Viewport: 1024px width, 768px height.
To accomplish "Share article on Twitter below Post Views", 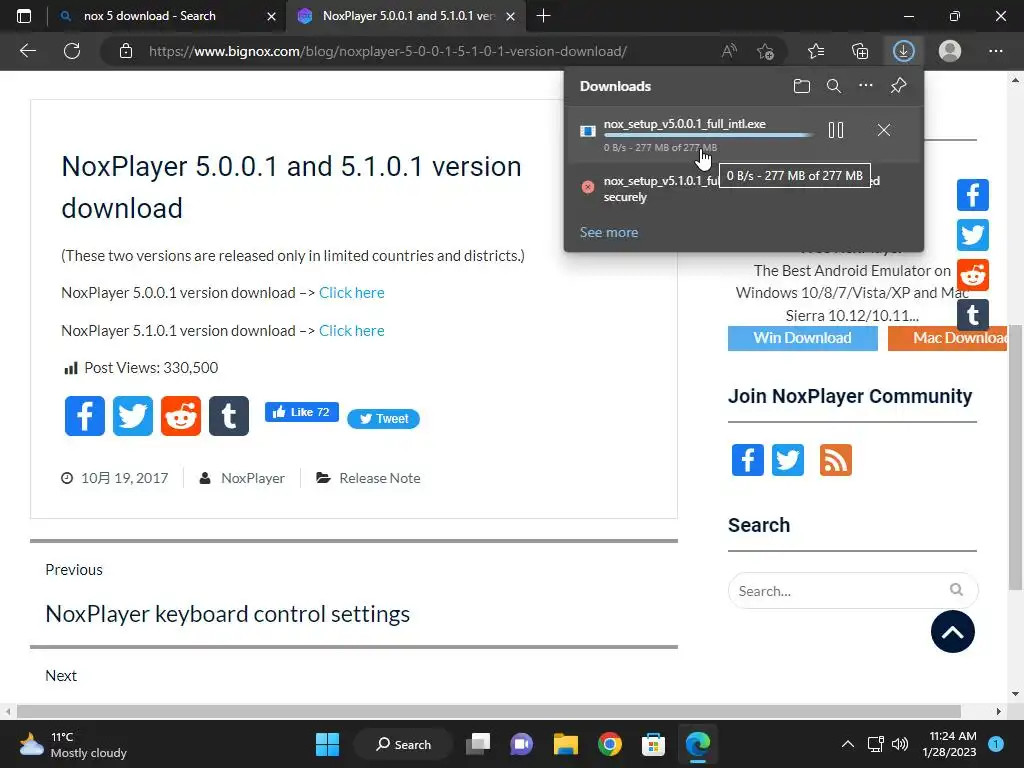I will [x=133, y=416].
